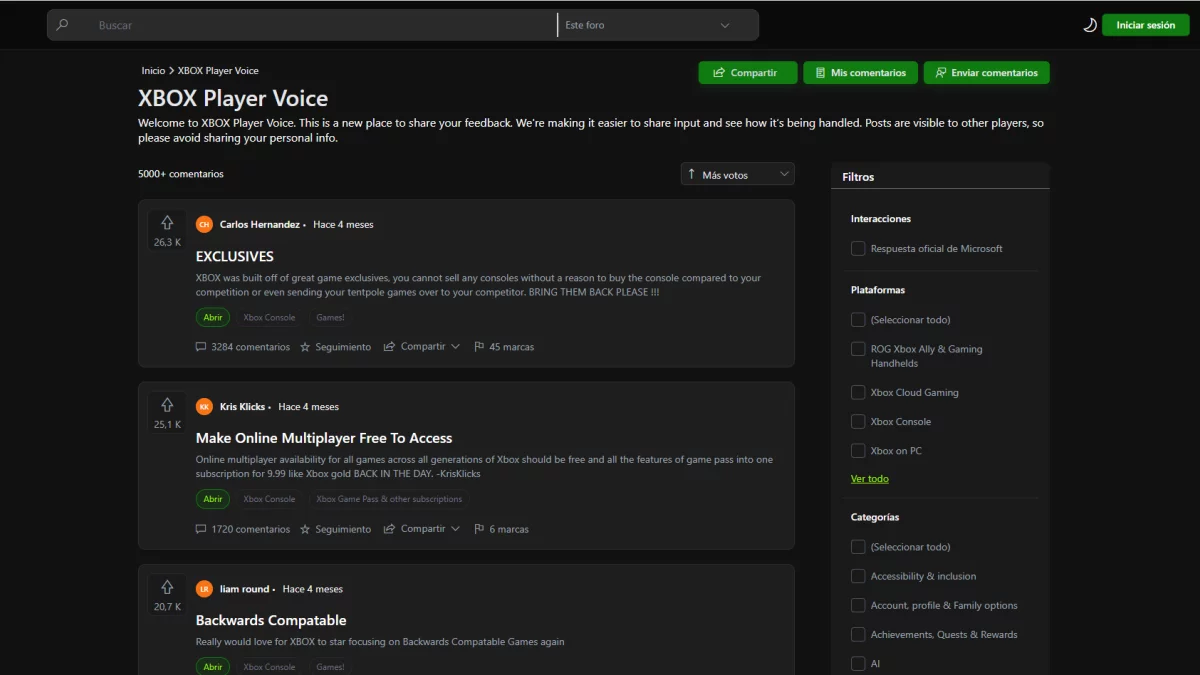Check Achievements, Quests & Rewards category

pyautogui.click(x=858, y=634)
